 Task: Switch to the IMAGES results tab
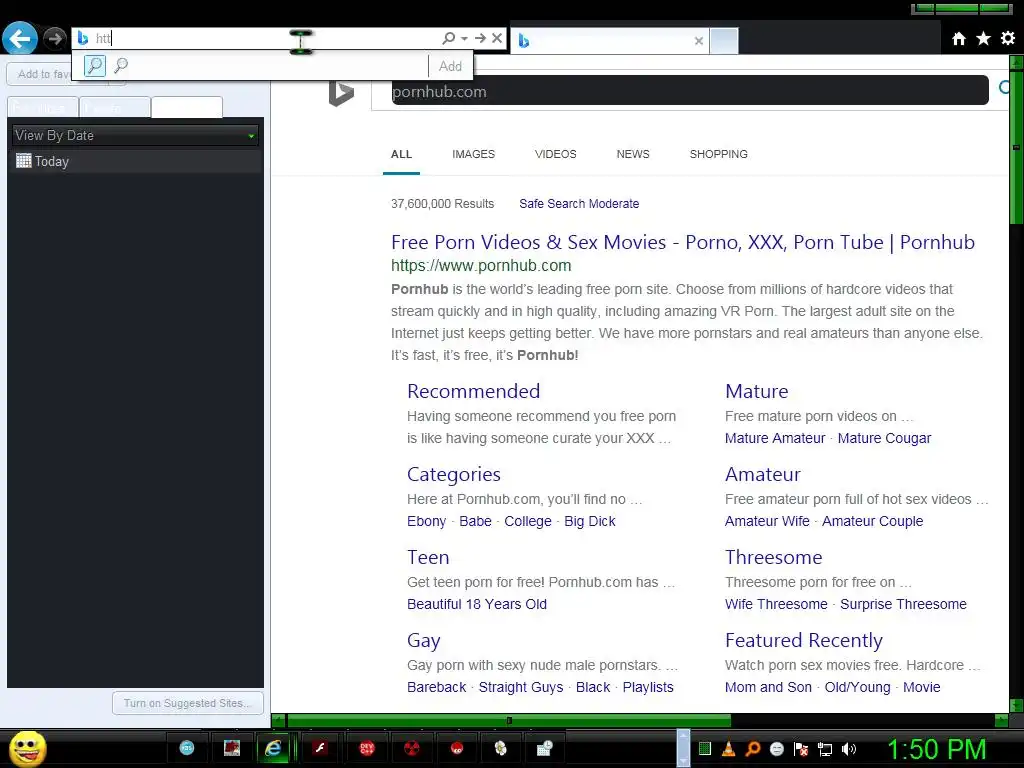(473, 154)
